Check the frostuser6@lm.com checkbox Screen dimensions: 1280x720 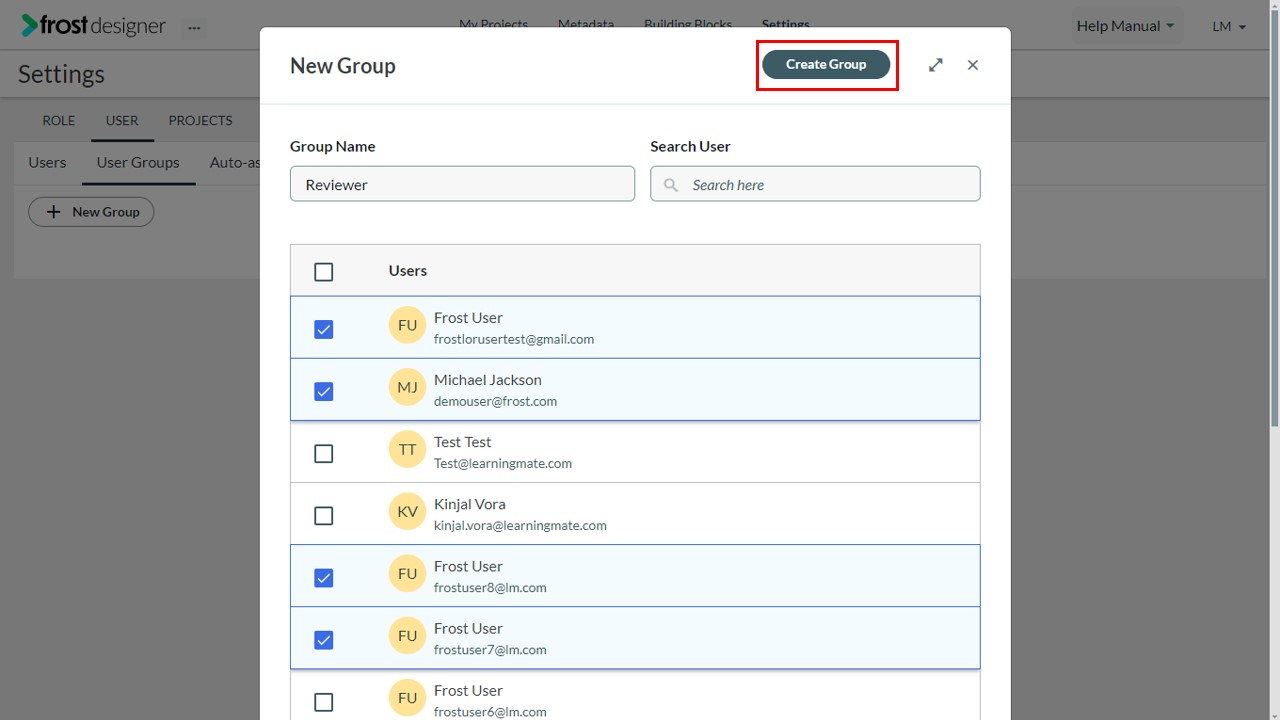coord(324,702)
